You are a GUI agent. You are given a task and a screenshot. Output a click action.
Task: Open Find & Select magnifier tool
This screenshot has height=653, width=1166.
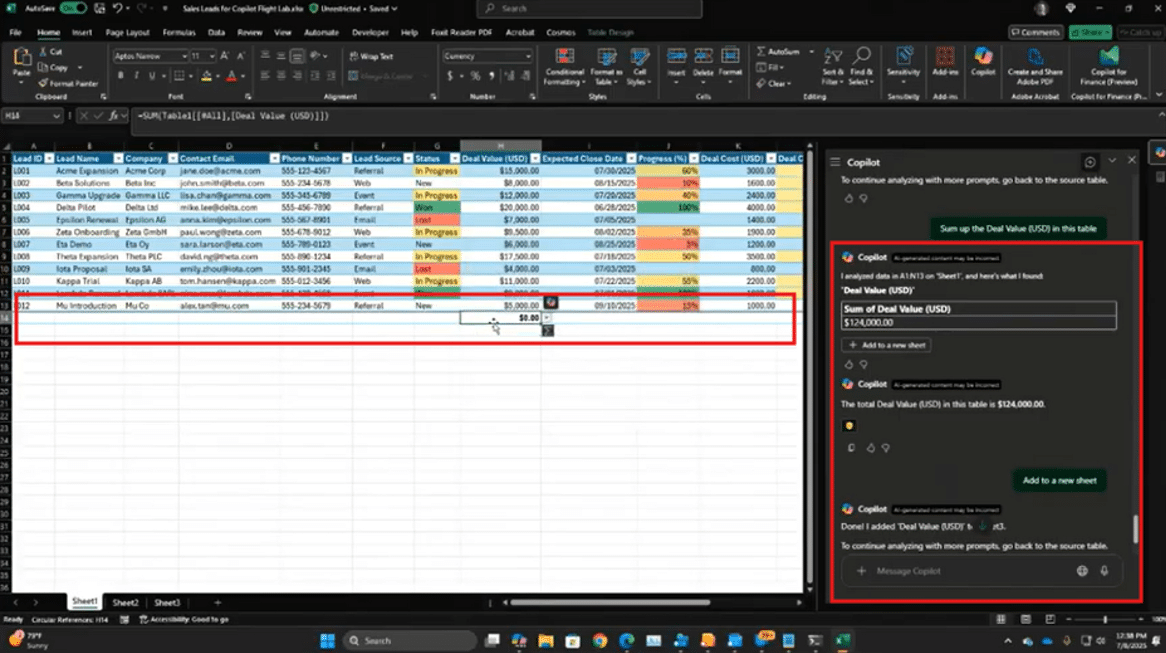point(862,58)
